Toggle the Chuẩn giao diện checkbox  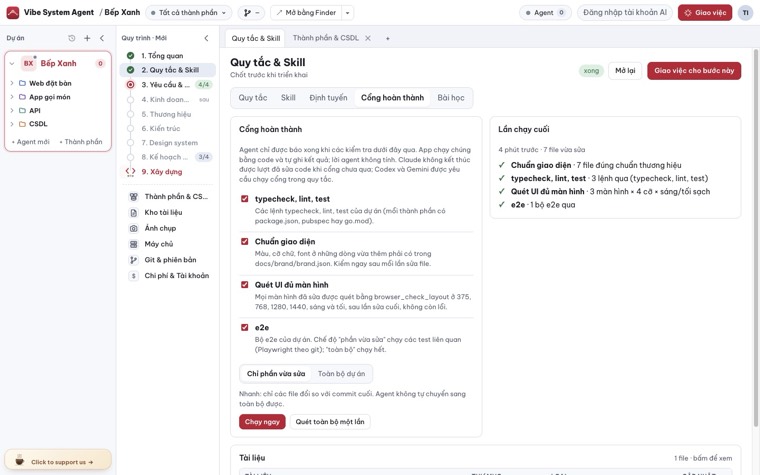tap(245, 241)
